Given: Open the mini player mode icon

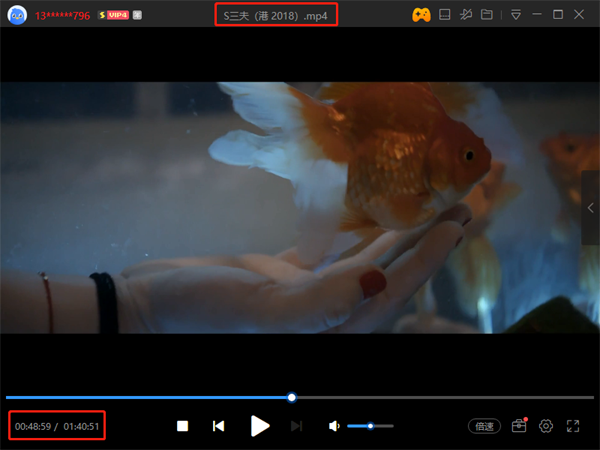Looking at the screenshot, I should pos(446,15).
